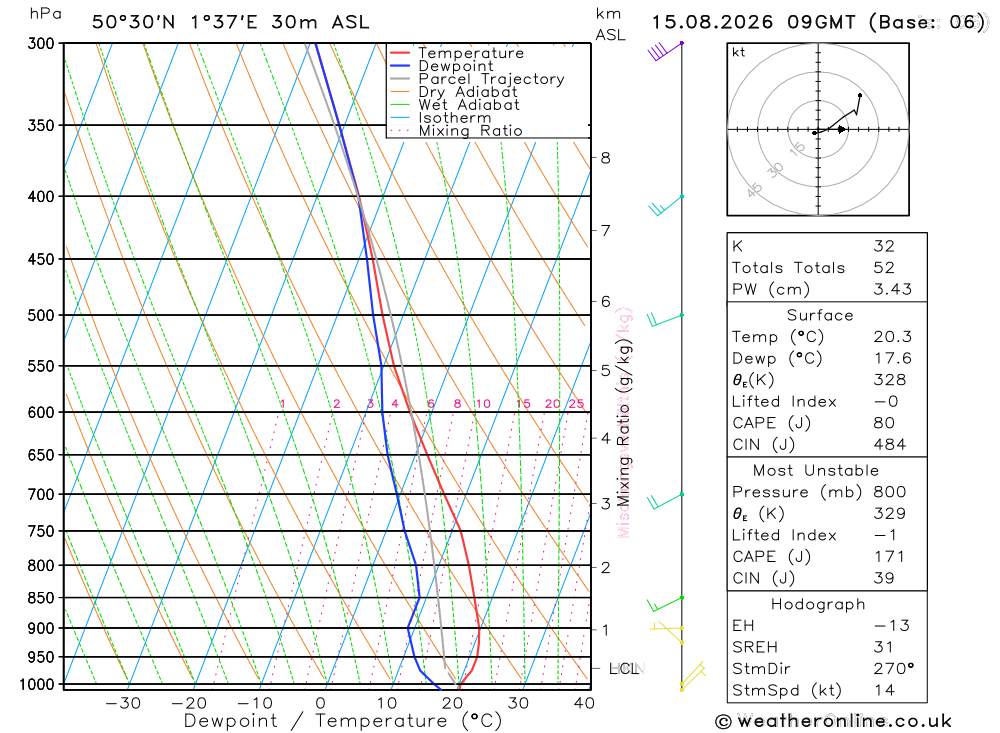1000x733 pixels.
Task: Click the green wind barb at 500 hPa
Action: 665,319
